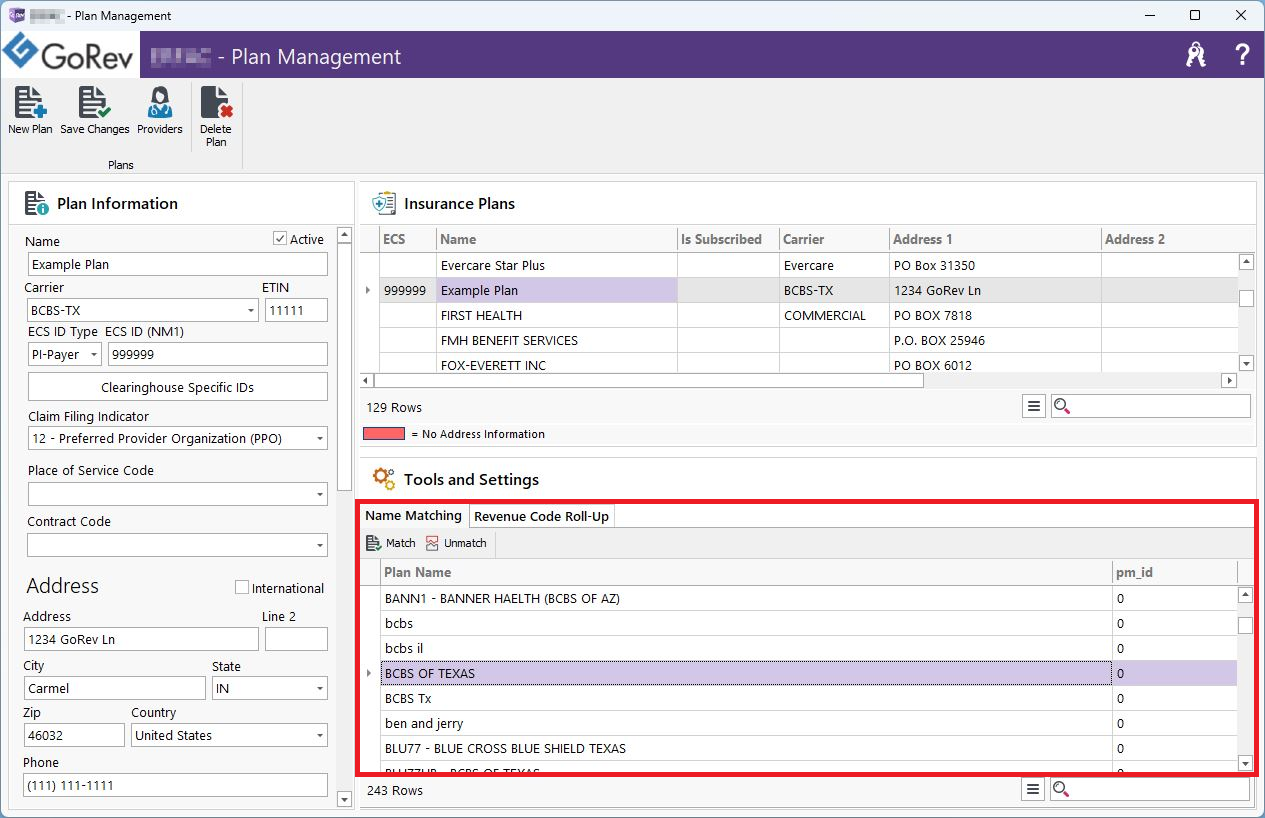The height and width of the screenshot is (818, 1265).
Task: Sort by the Name column header
Action: point(557,239)
